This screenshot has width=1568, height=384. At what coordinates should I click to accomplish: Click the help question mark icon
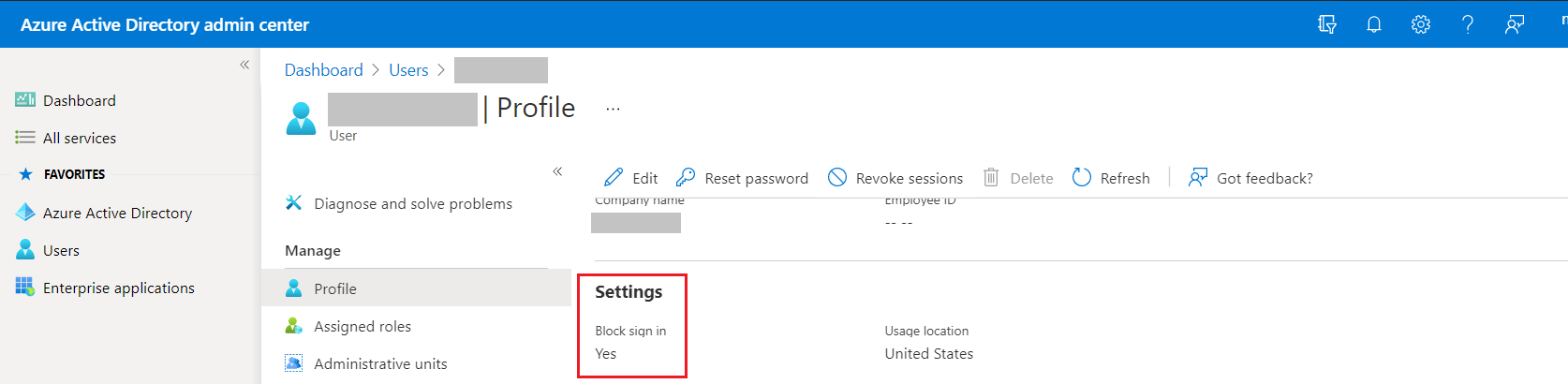(x=1468, y=24)
